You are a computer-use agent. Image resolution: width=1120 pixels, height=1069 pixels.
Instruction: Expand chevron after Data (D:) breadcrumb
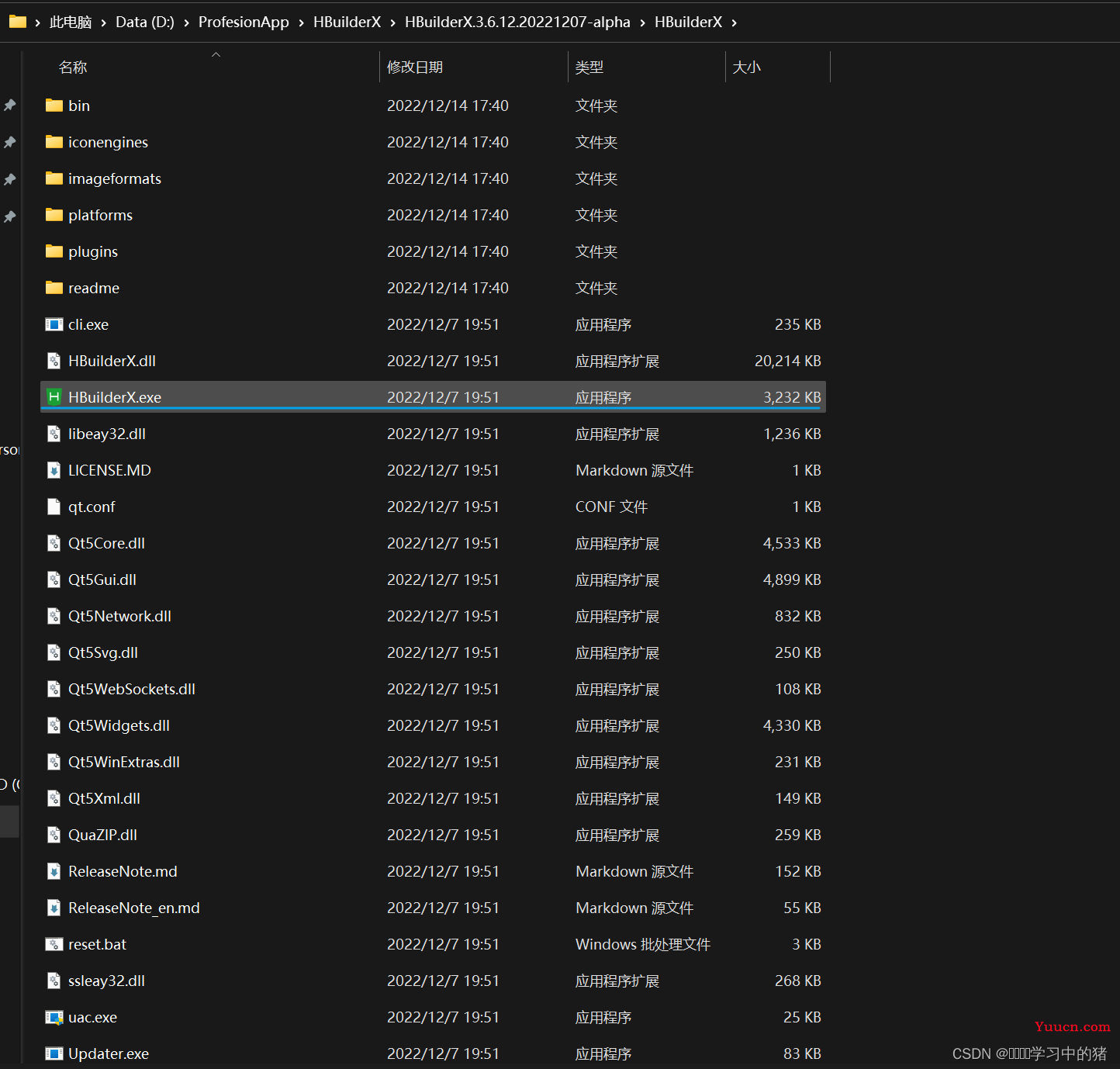click(186, 22)
